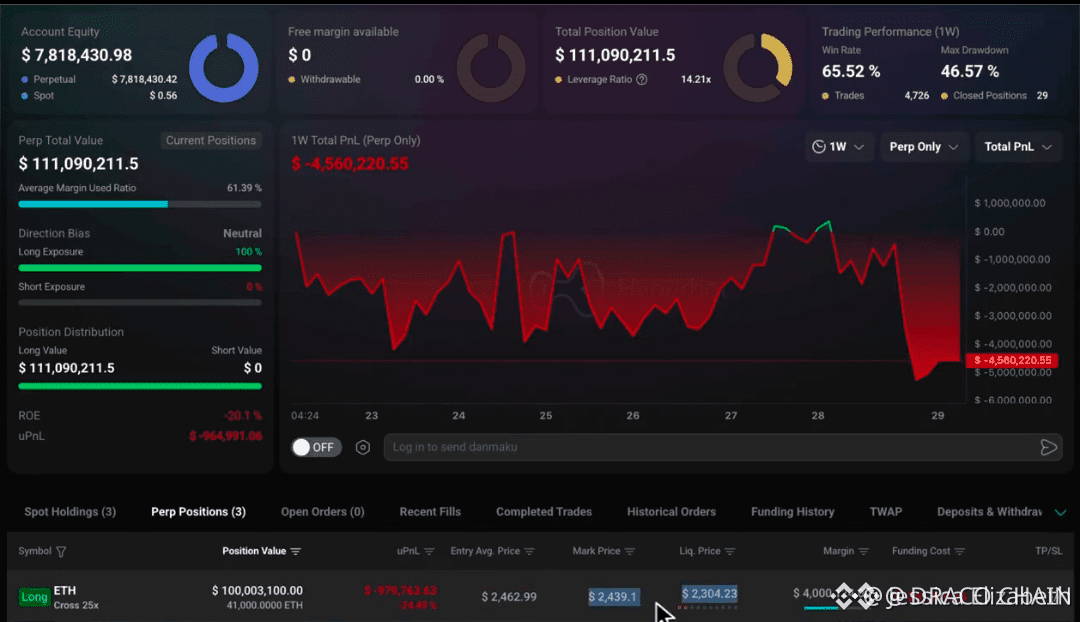Open the 1W time range dropdown
The width and height of the screenshot is (1080, 622).
pyautogui.click(x=838, y=147)
